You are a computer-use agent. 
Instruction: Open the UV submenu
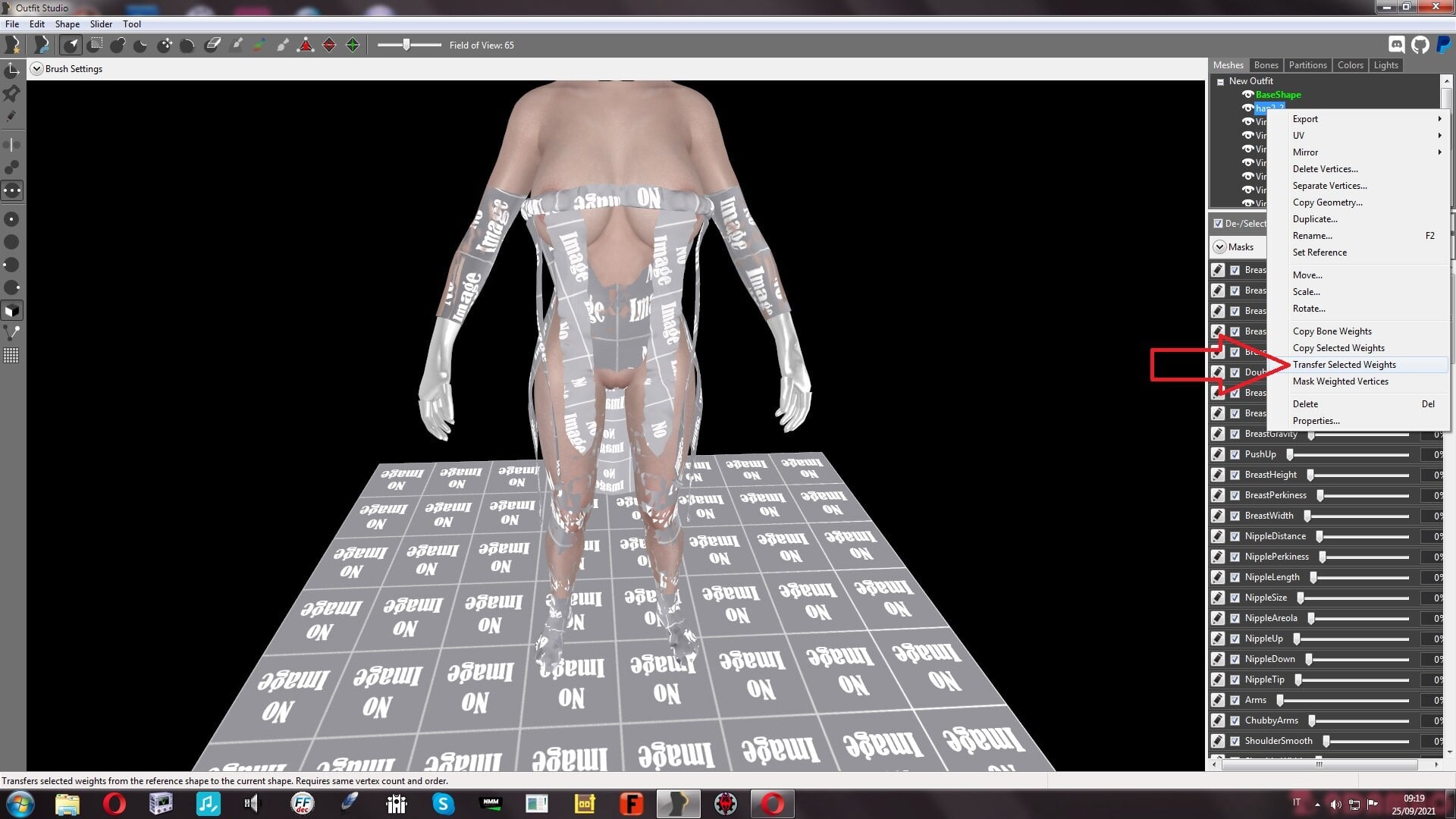(x=1367, y=136)
